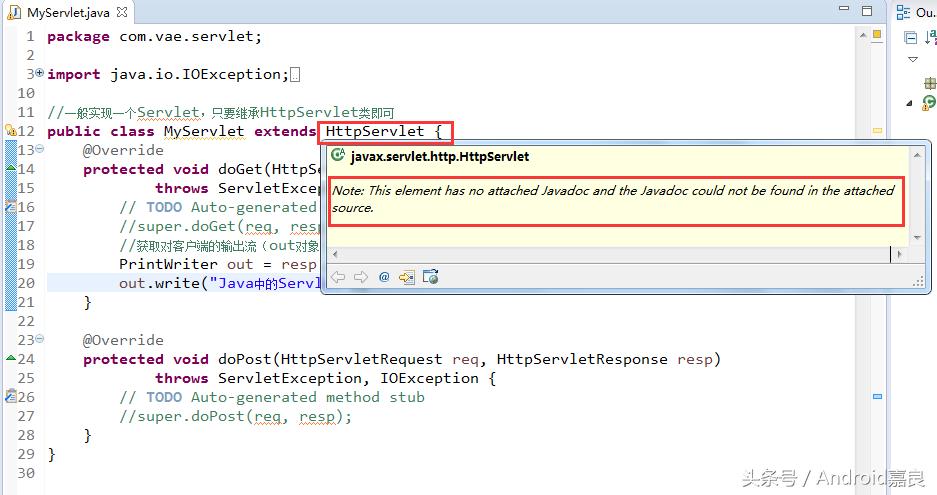
Task: Open the Outline view menu dropdown
Action: tap(912, 60)
